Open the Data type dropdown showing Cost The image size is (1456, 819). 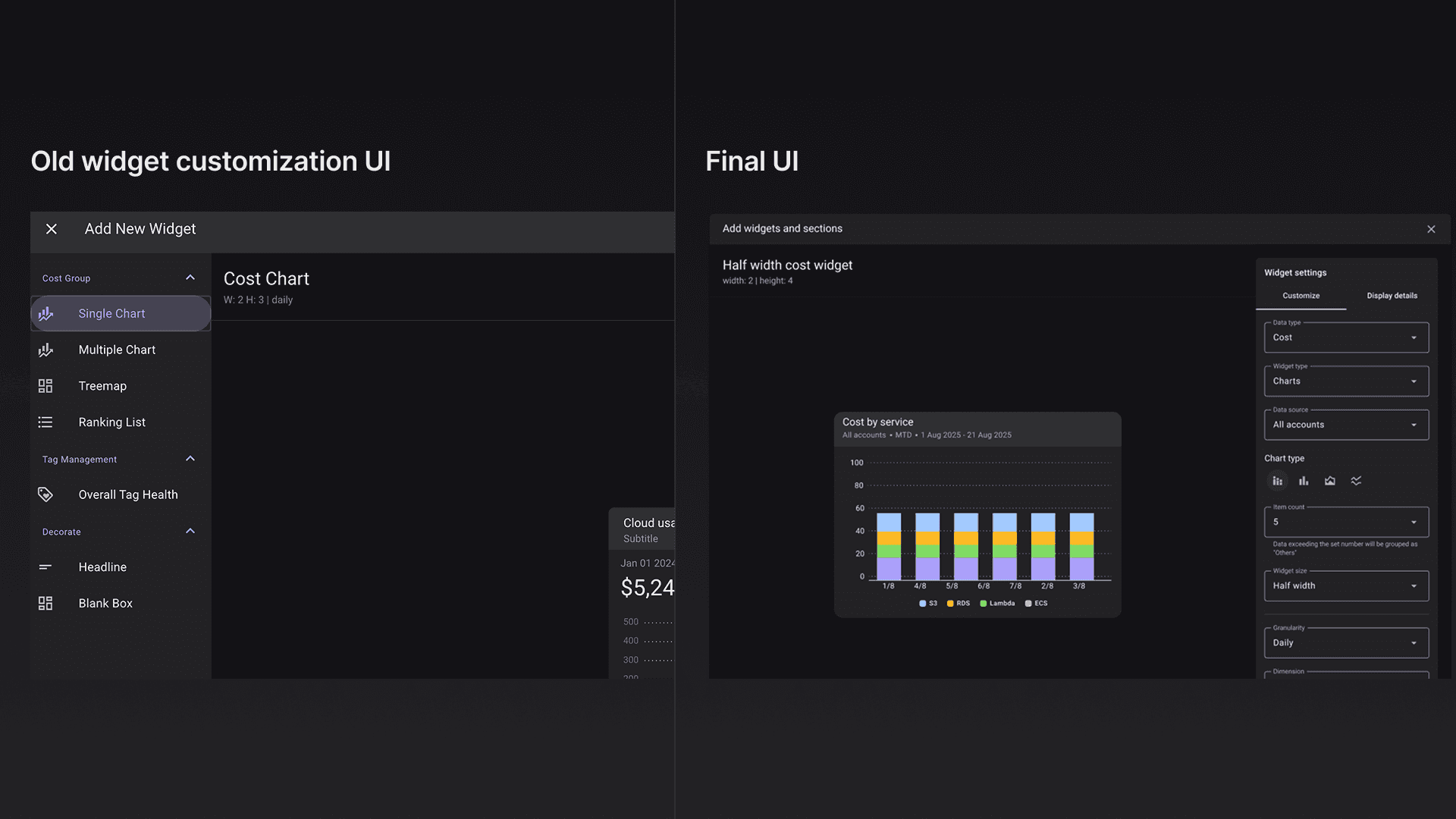(1346, 337)
